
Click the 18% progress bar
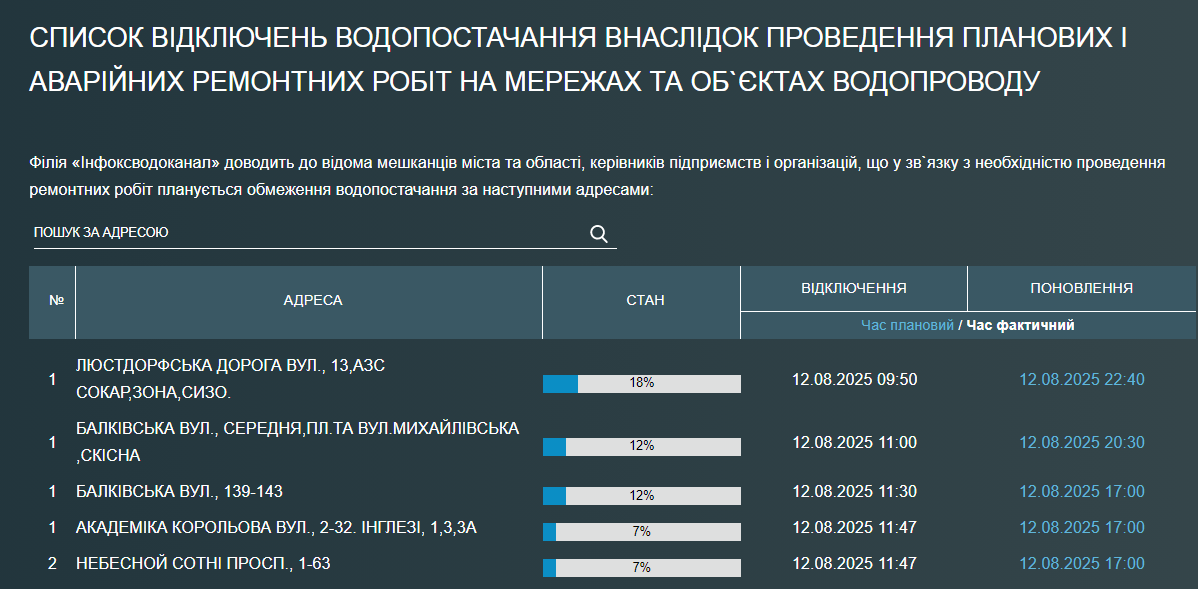tap(641, 383)
